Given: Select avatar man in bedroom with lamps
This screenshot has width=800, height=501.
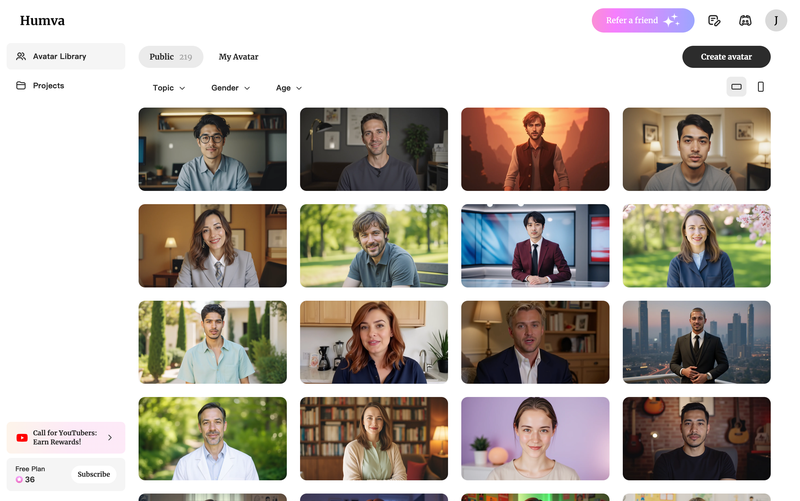Looking at the screenshot, I should point(696,149).
